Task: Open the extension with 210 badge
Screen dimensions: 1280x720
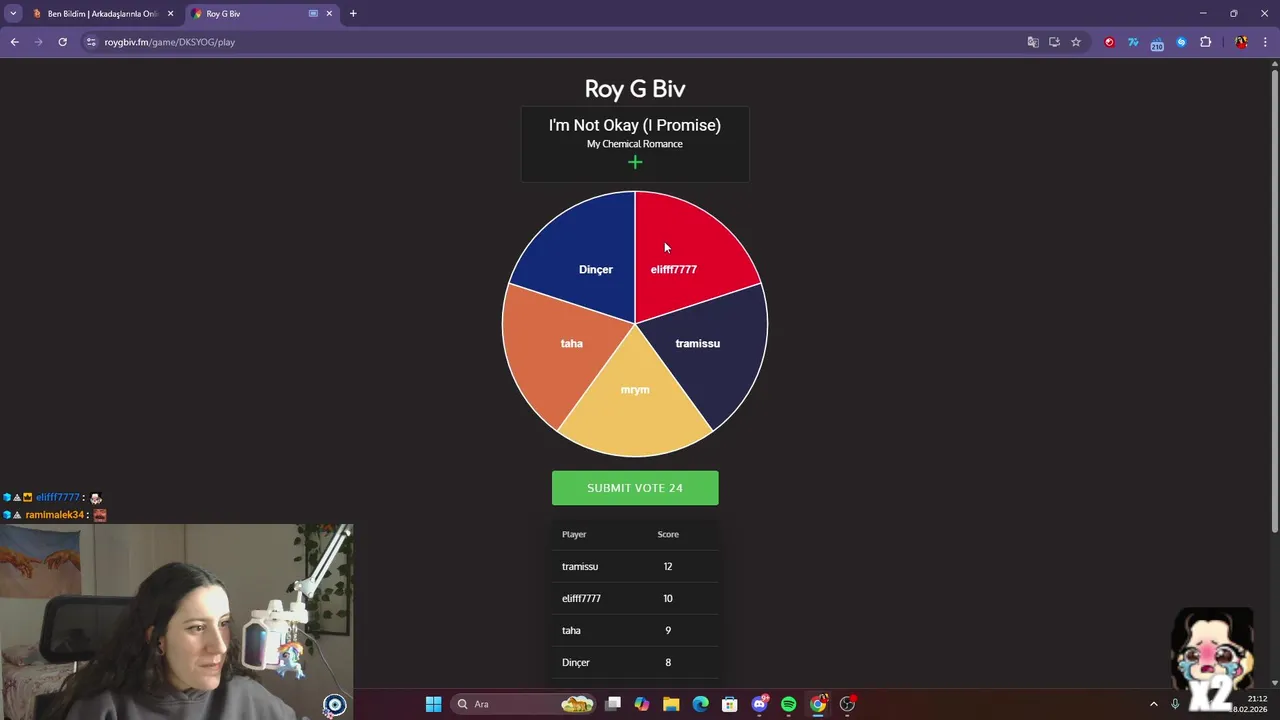Action: pos(1157,43)
